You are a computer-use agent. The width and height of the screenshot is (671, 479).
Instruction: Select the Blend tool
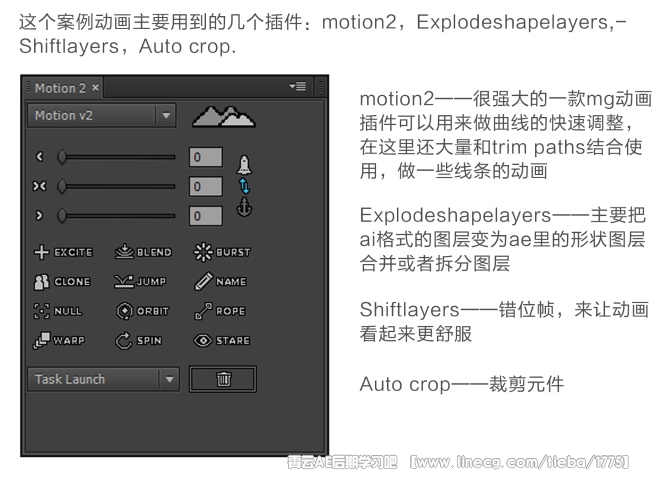coord(143,252)
